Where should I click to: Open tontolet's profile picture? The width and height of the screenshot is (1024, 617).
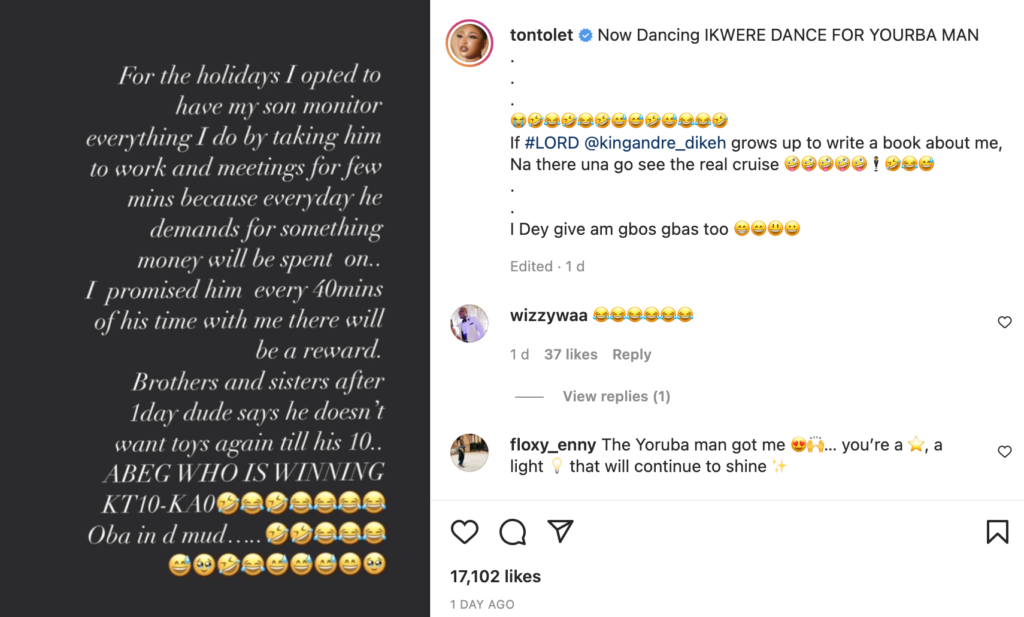[x=470, y=43]
